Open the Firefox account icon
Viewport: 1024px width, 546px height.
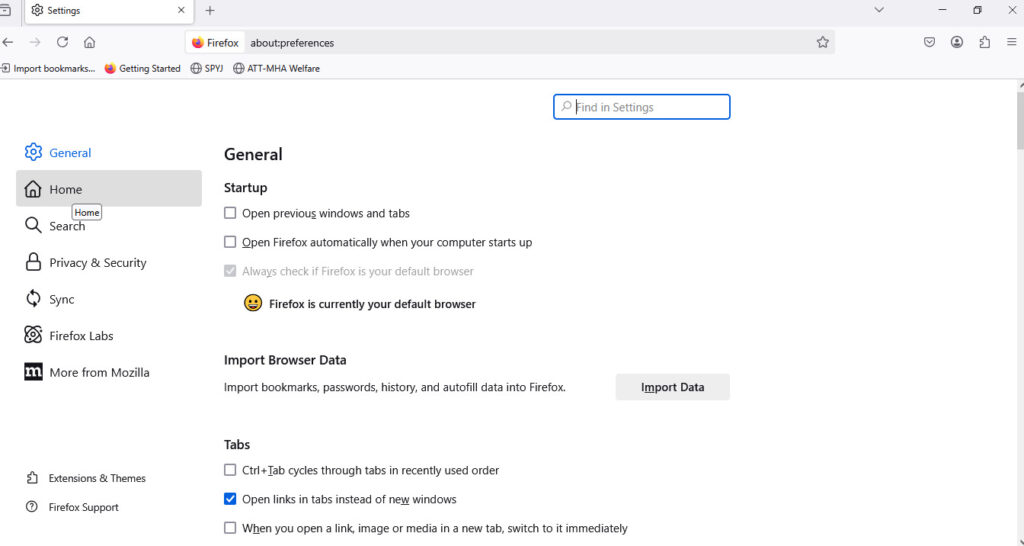(x=957, y=42)
